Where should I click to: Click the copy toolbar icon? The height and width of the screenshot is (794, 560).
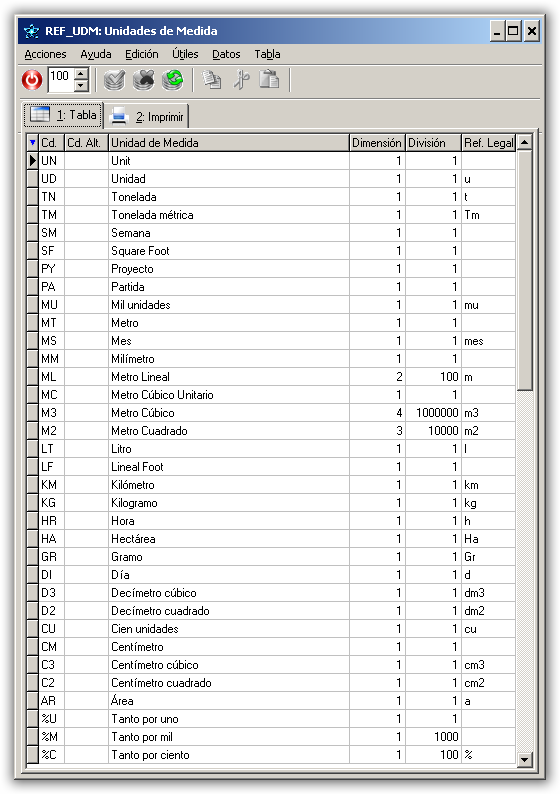[x=212, y=80]
